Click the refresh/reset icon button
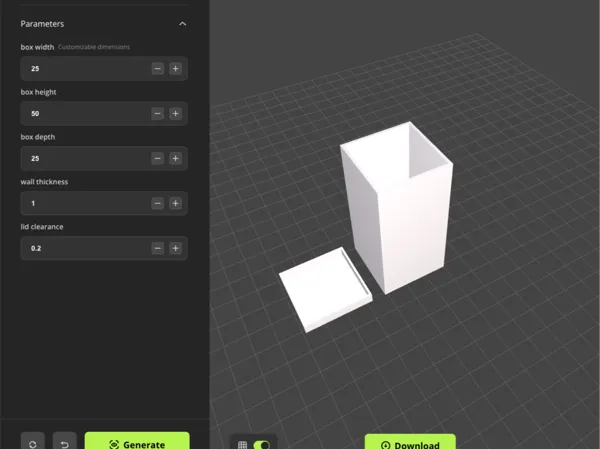Image resolution: width=600 pixels, height=449 pixels. coord(33,442)
